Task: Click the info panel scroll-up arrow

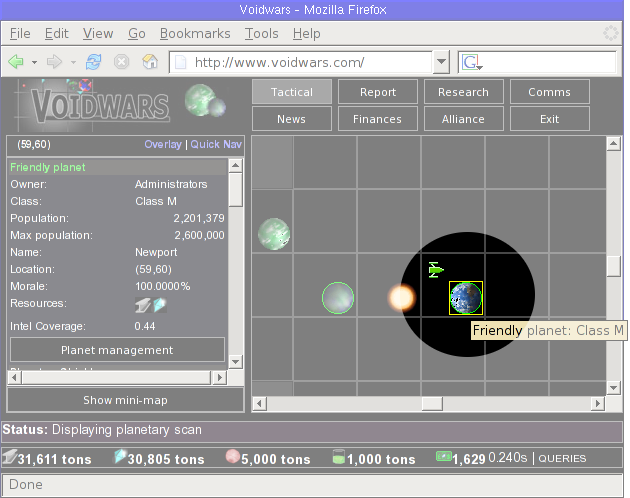Action: pyautogui.click(x=235, y=165)
